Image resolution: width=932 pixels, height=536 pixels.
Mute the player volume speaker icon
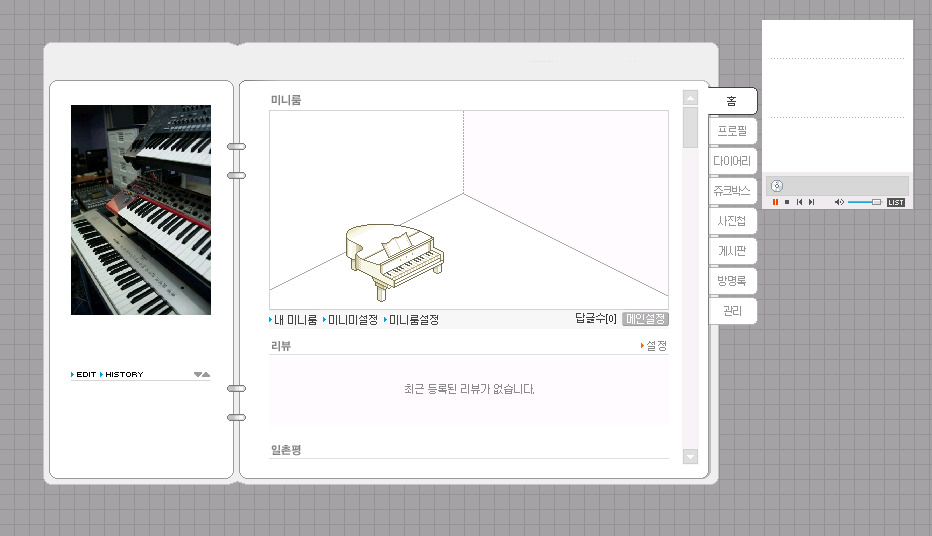[839, 202]
